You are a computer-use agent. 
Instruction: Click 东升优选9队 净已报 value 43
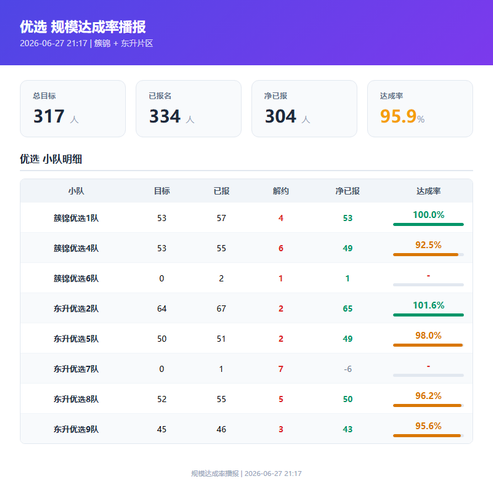(347, 429)
